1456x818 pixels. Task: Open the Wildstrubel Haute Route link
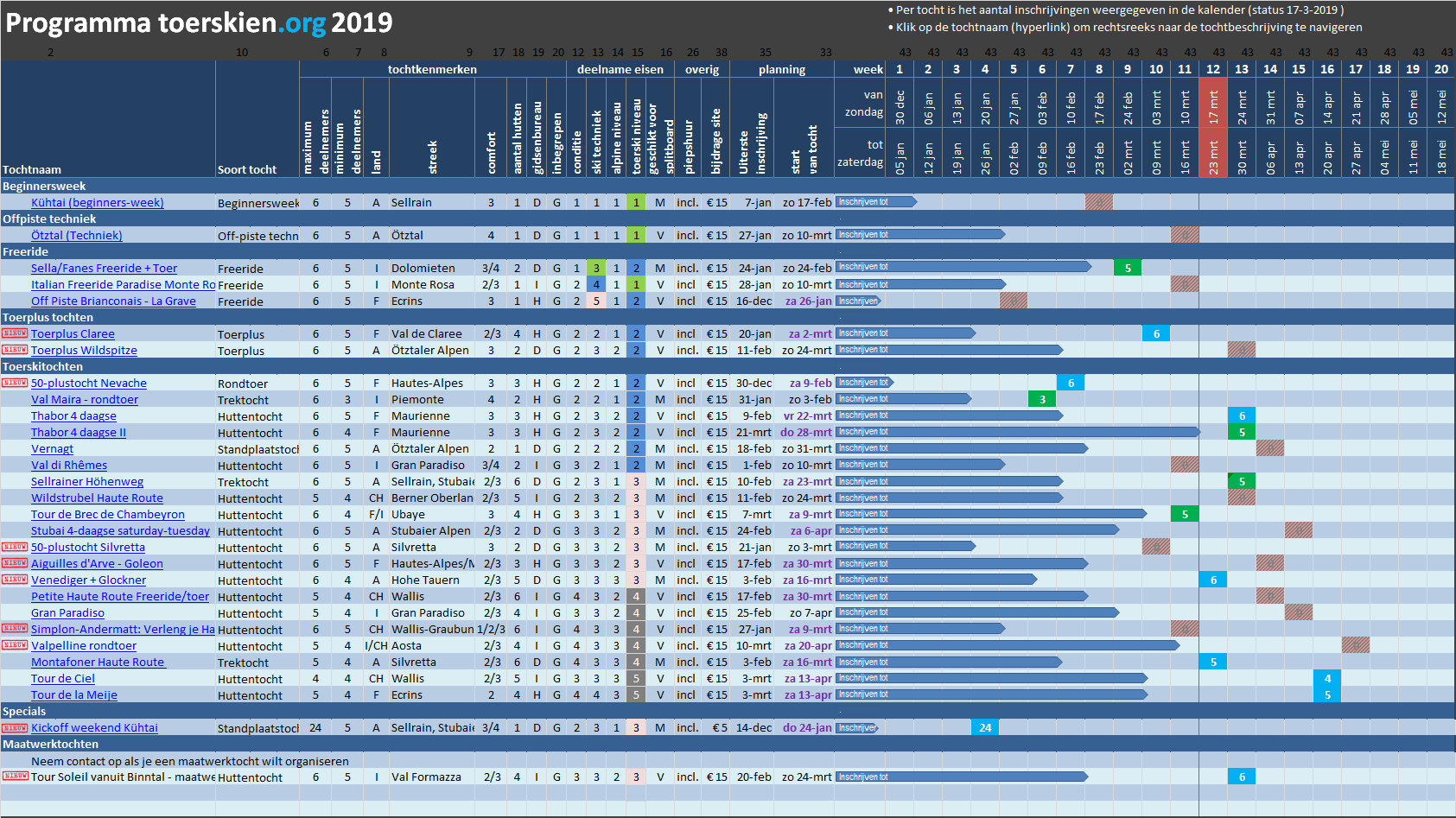coord(97,498)
